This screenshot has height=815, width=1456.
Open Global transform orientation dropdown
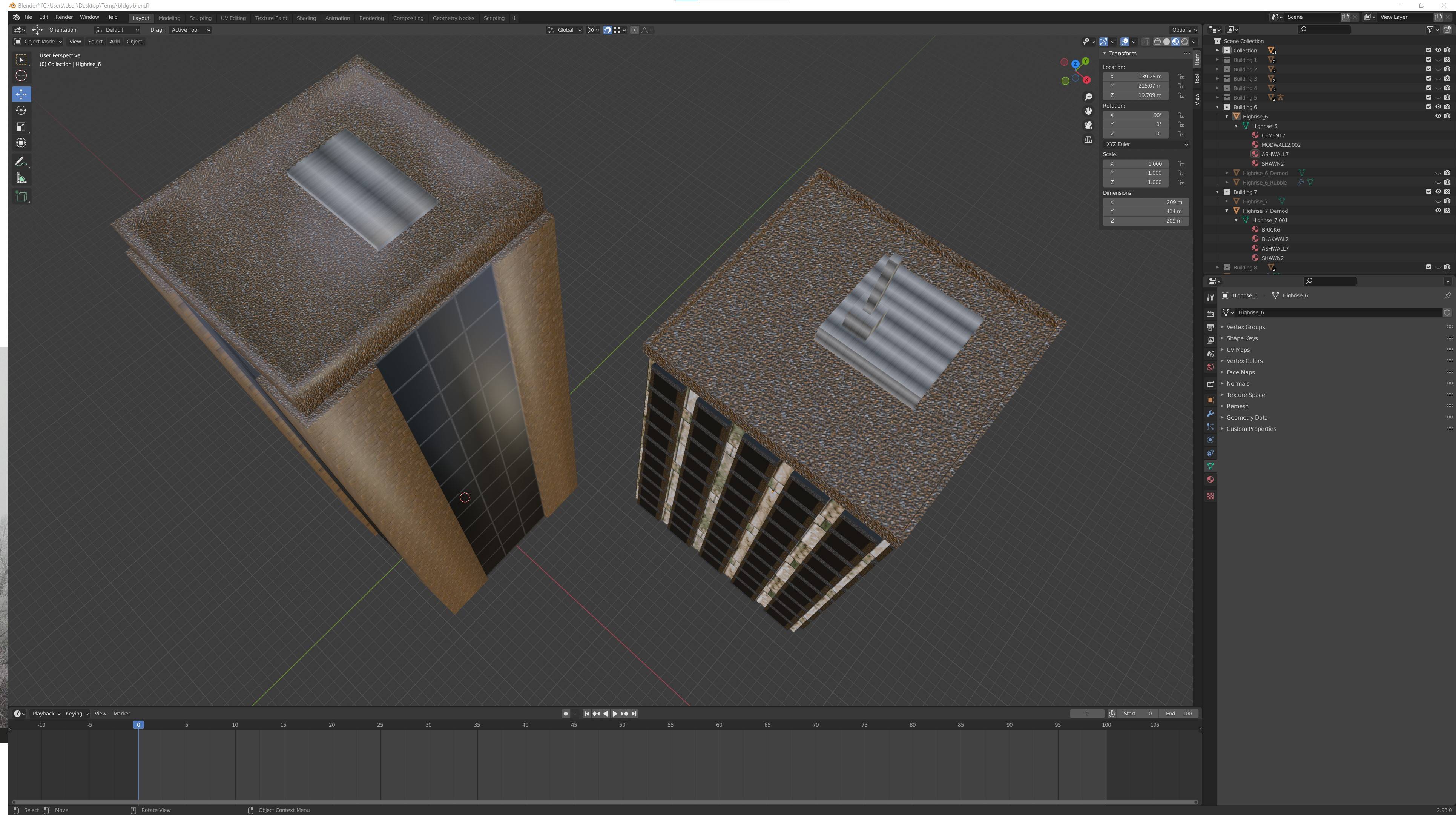pos(565,30)
